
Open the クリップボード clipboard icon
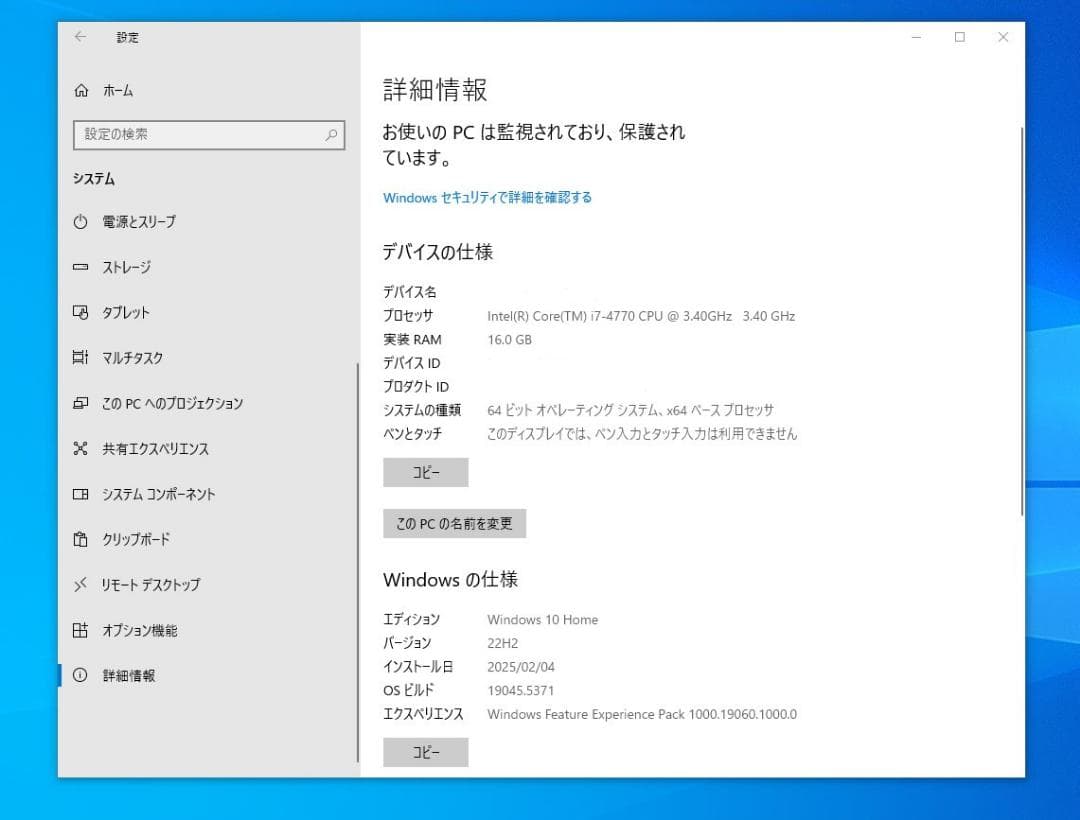tap(81, 539)
